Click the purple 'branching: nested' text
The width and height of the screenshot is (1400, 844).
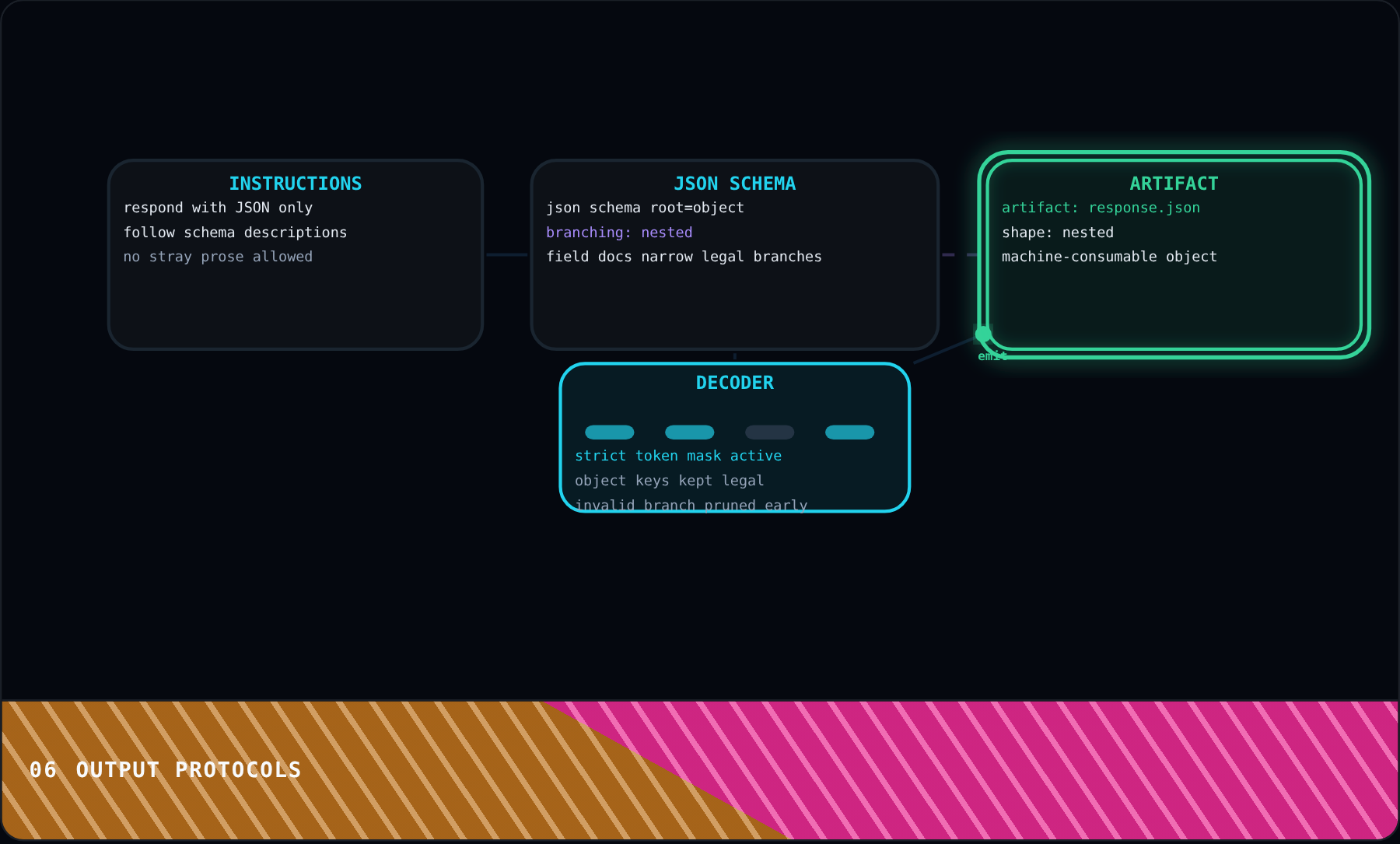pyautogui.click(x=619, y=233)
